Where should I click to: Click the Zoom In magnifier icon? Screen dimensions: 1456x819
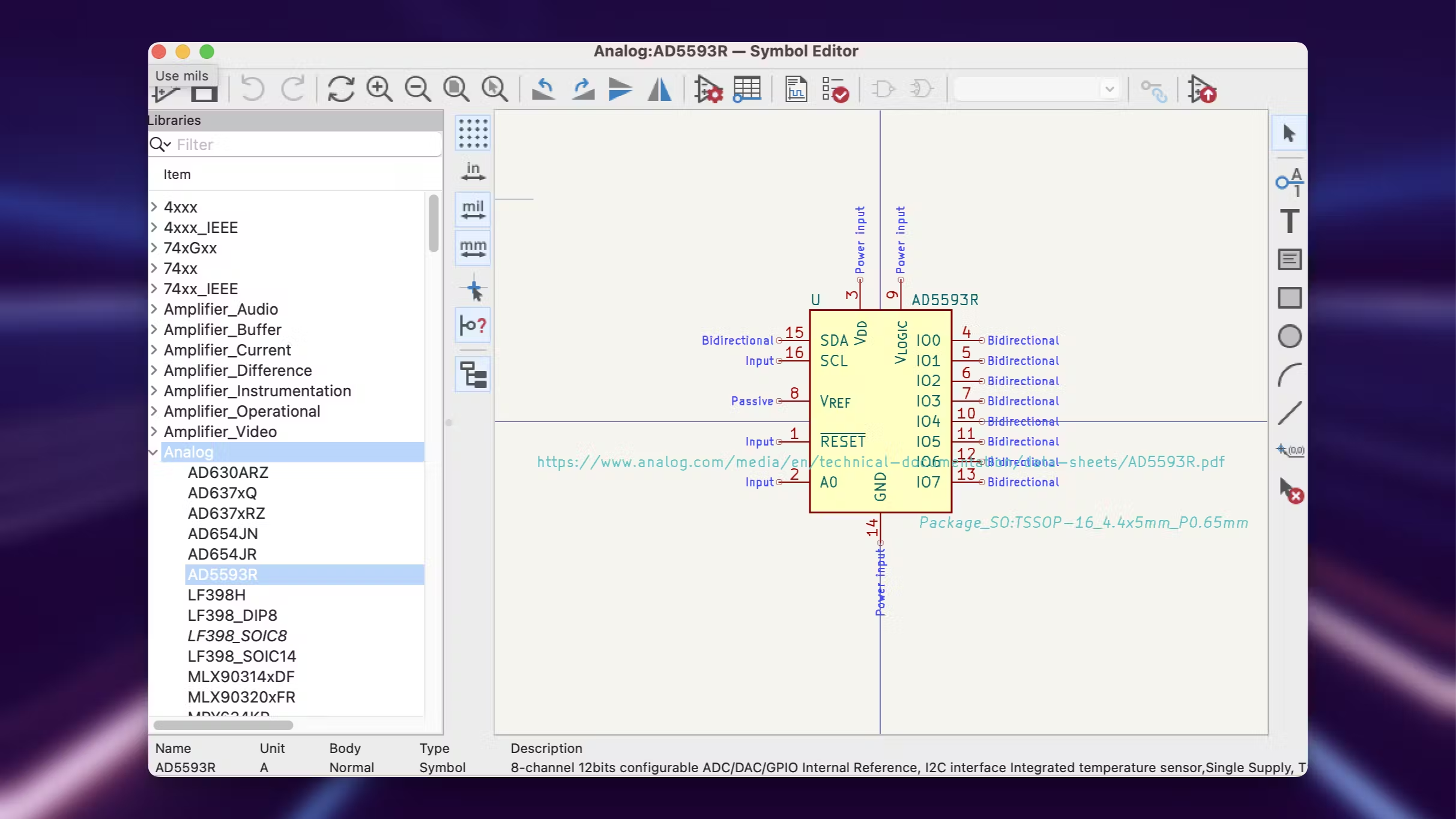pos(379,89)
